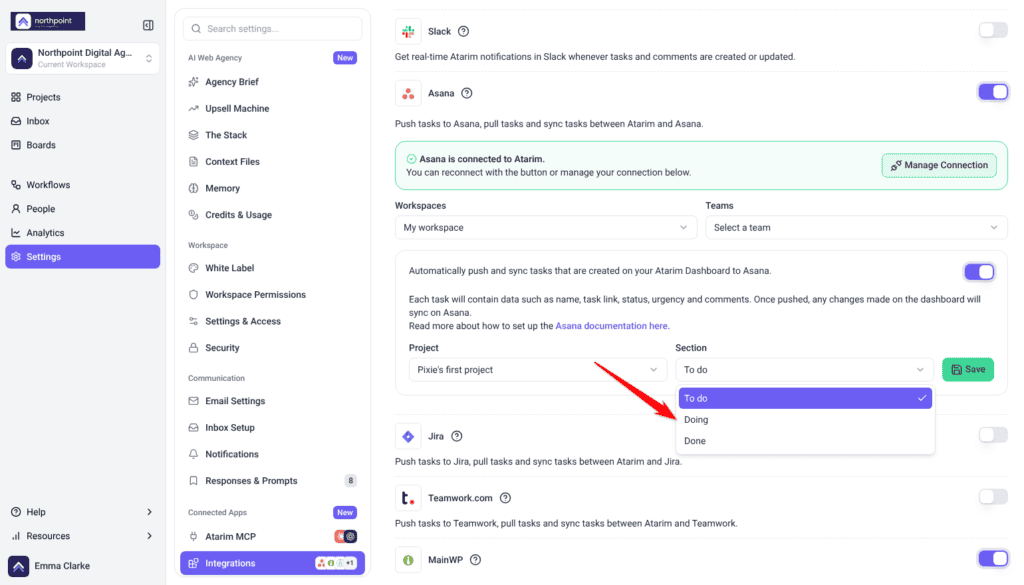Open the Asana documentation link

(x=612, y=326)
